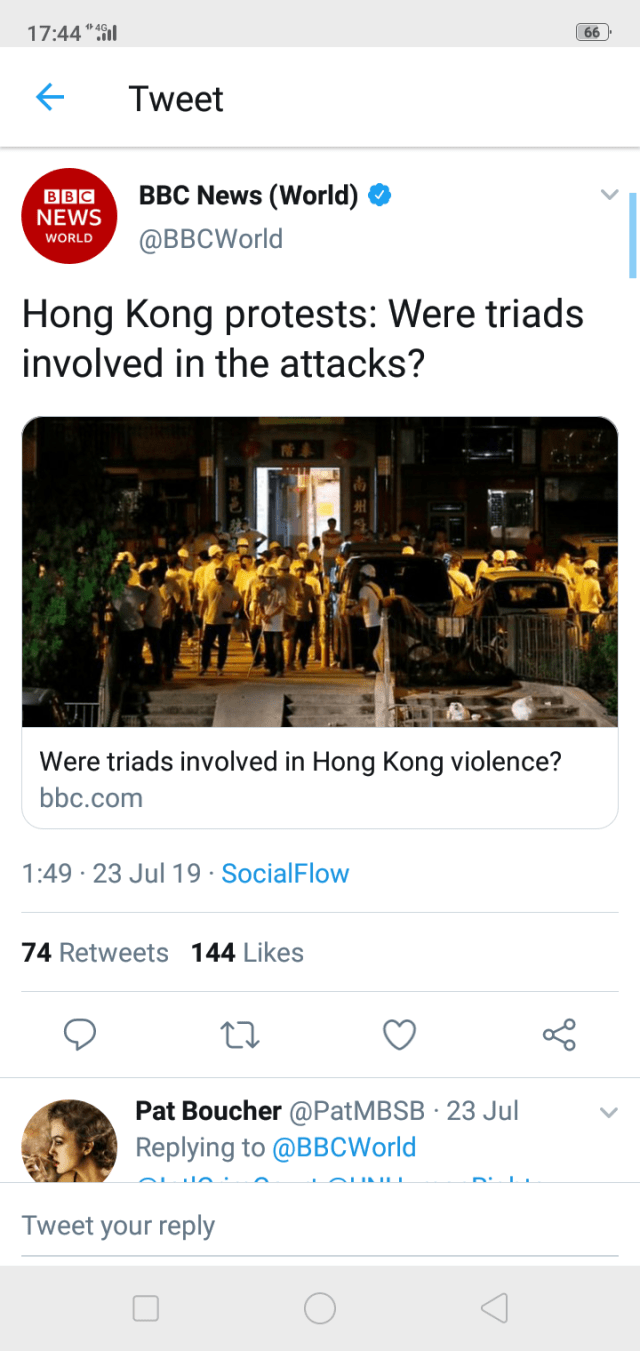Tap the back arrow
Viewport: 640px width, 1351px height.
(50, 97)
